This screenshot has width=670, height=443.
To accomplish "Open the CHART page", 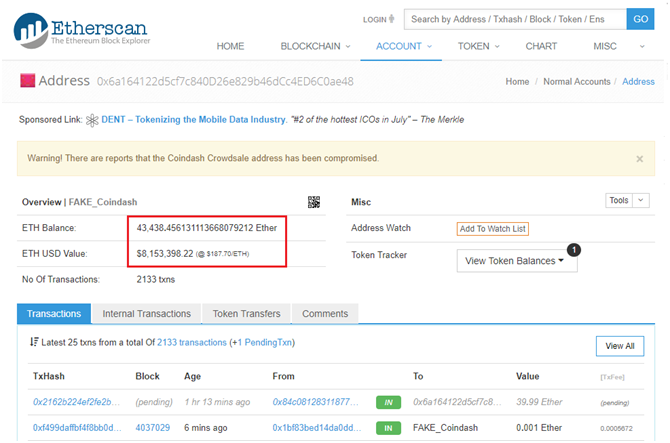I will click(x=541, y=46).
